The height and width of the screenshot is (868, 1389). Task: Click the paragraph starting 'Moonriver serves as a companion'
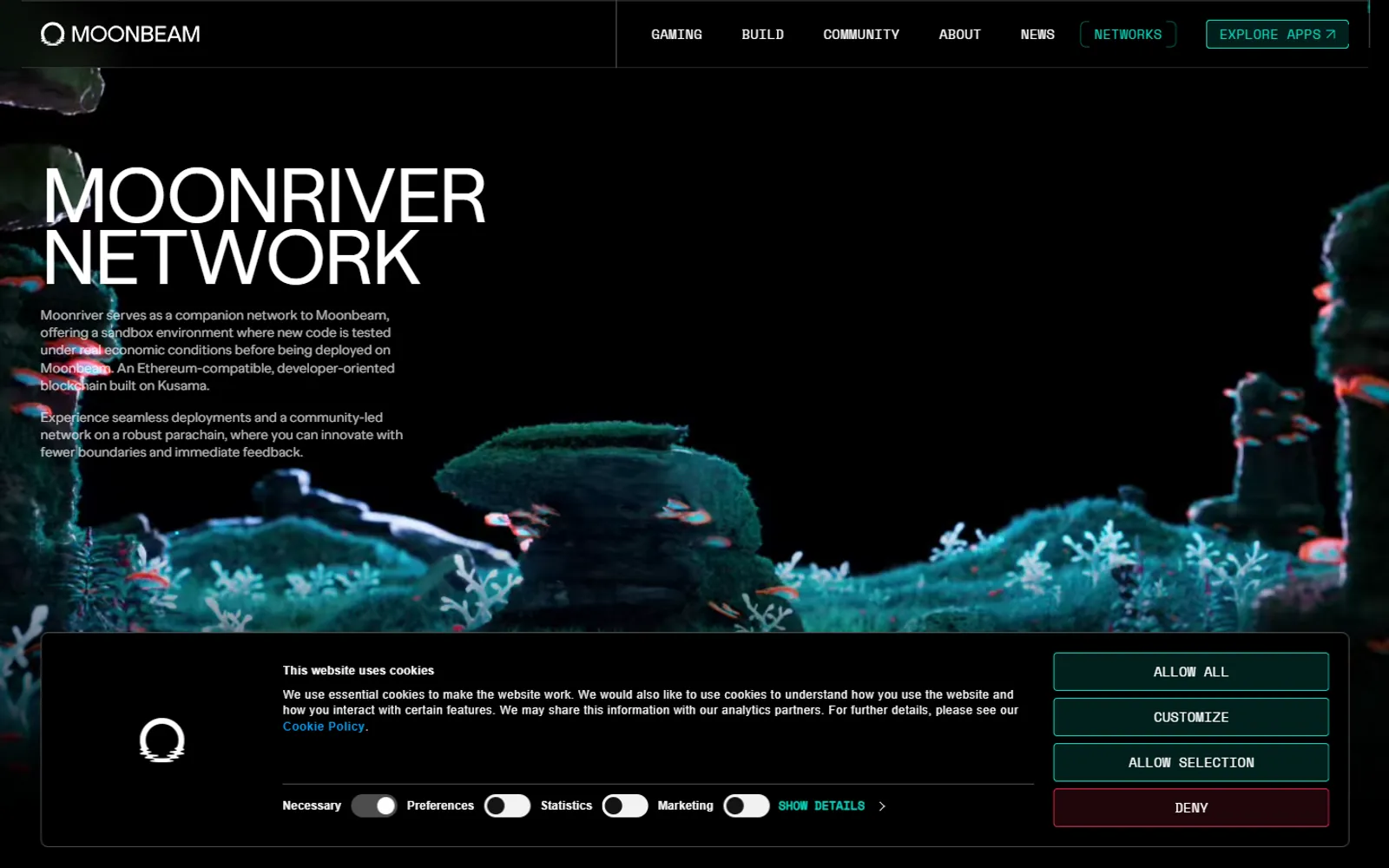(218, 350)
